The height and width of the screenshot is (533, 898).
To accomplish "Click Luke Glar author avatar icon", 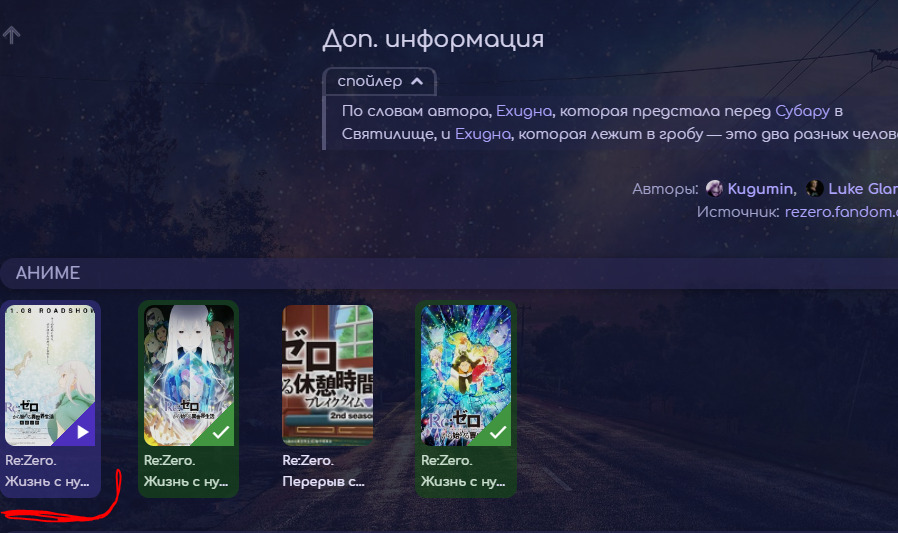I will pos(814,188).
